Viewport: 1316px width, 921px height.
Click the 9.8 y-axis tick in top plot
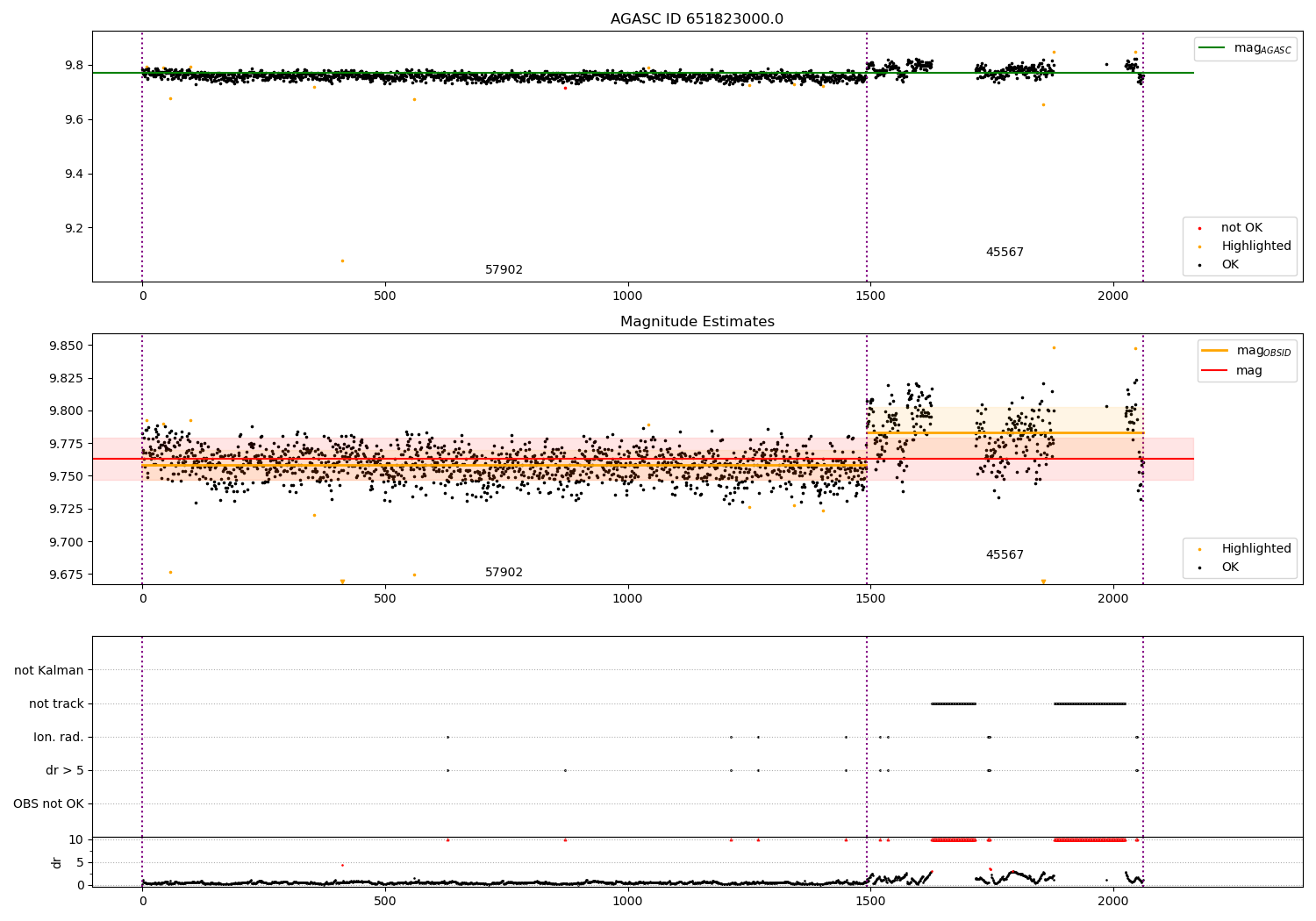74,66
